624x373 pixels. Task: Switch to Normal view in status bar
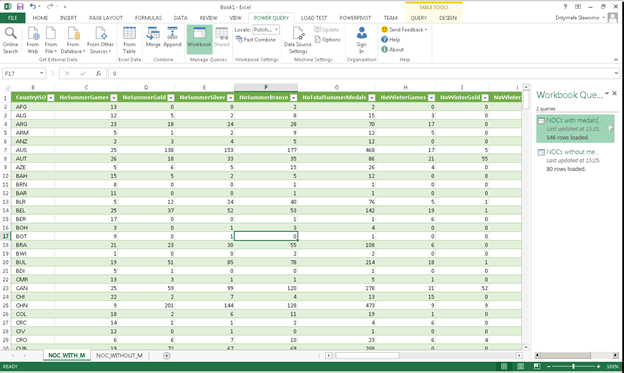(504, 366)
